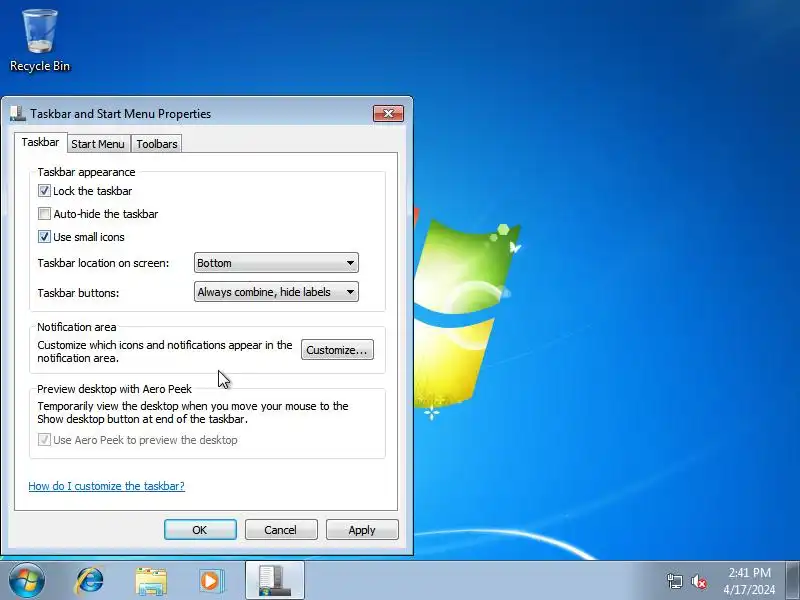Click the Cancel button
Viewport: 800px width, 600px height.
pos(281,530)
